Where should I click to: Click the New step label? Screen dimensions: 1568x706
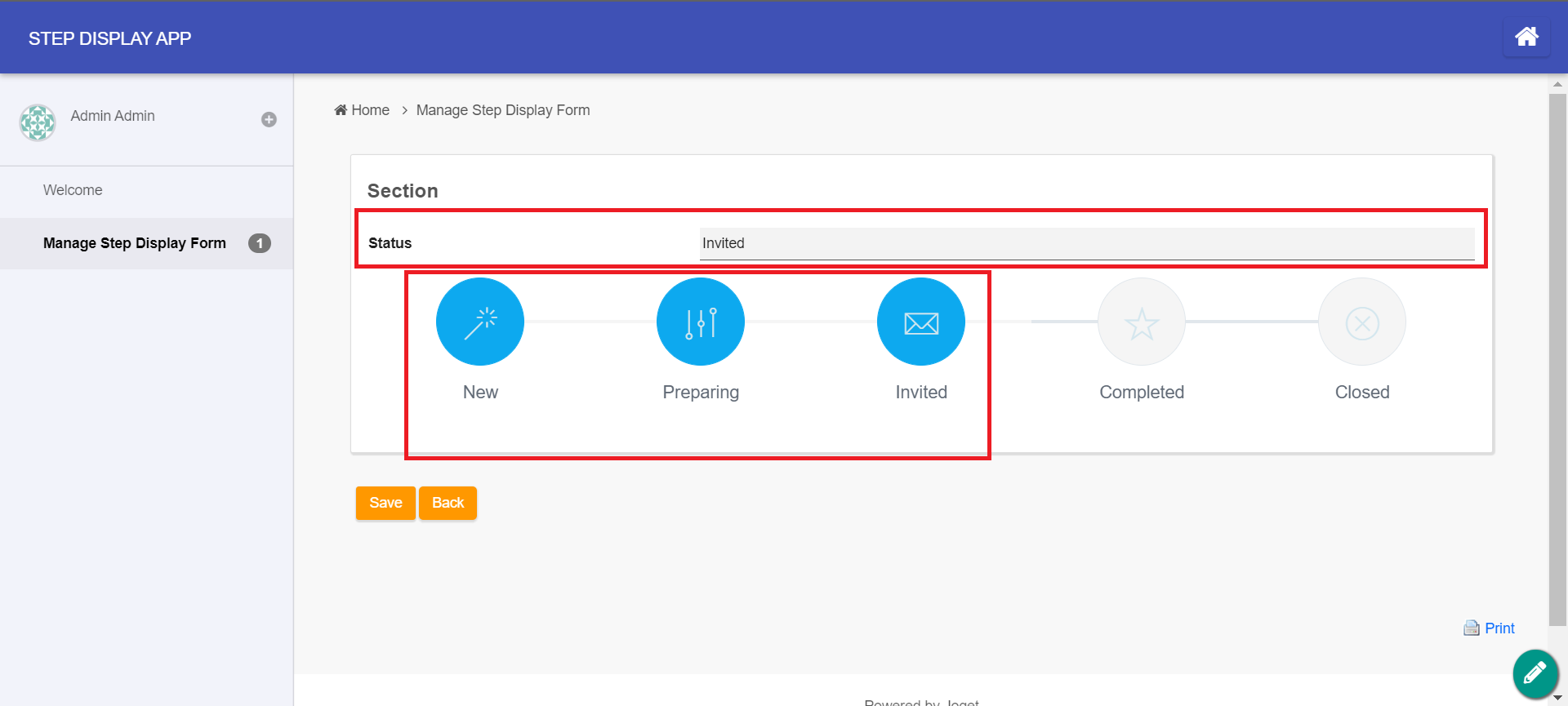(480, 392)
